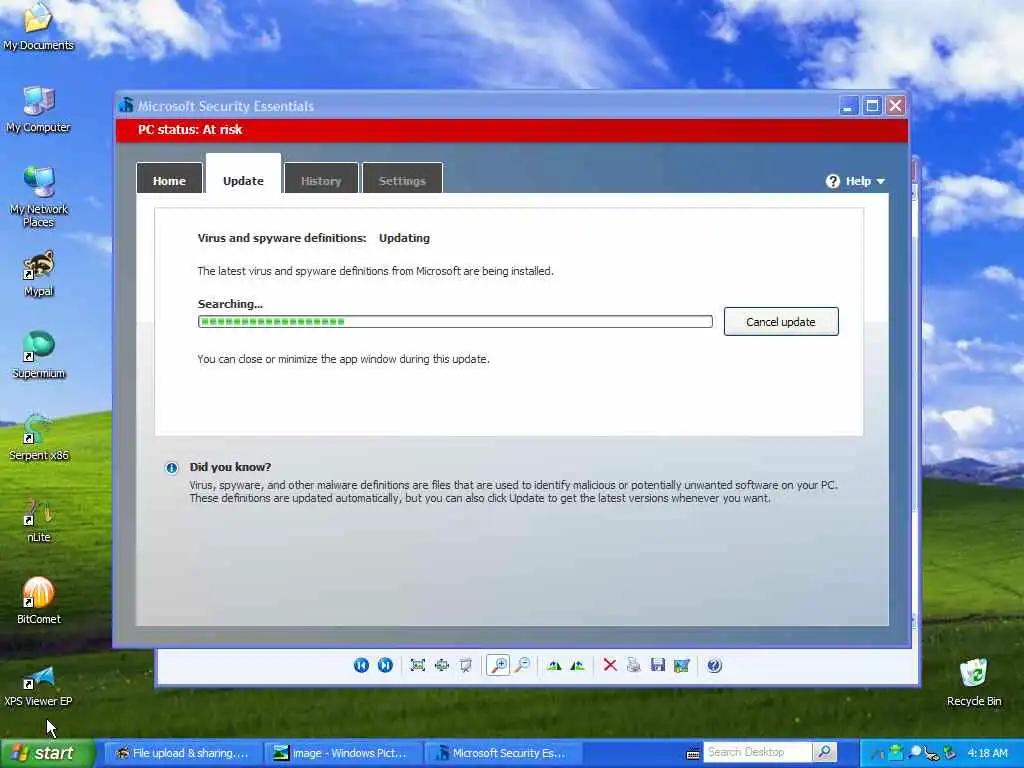1024x768 pixels.
Task: Go to previous image in Picture Viewer
Action: 361,665
